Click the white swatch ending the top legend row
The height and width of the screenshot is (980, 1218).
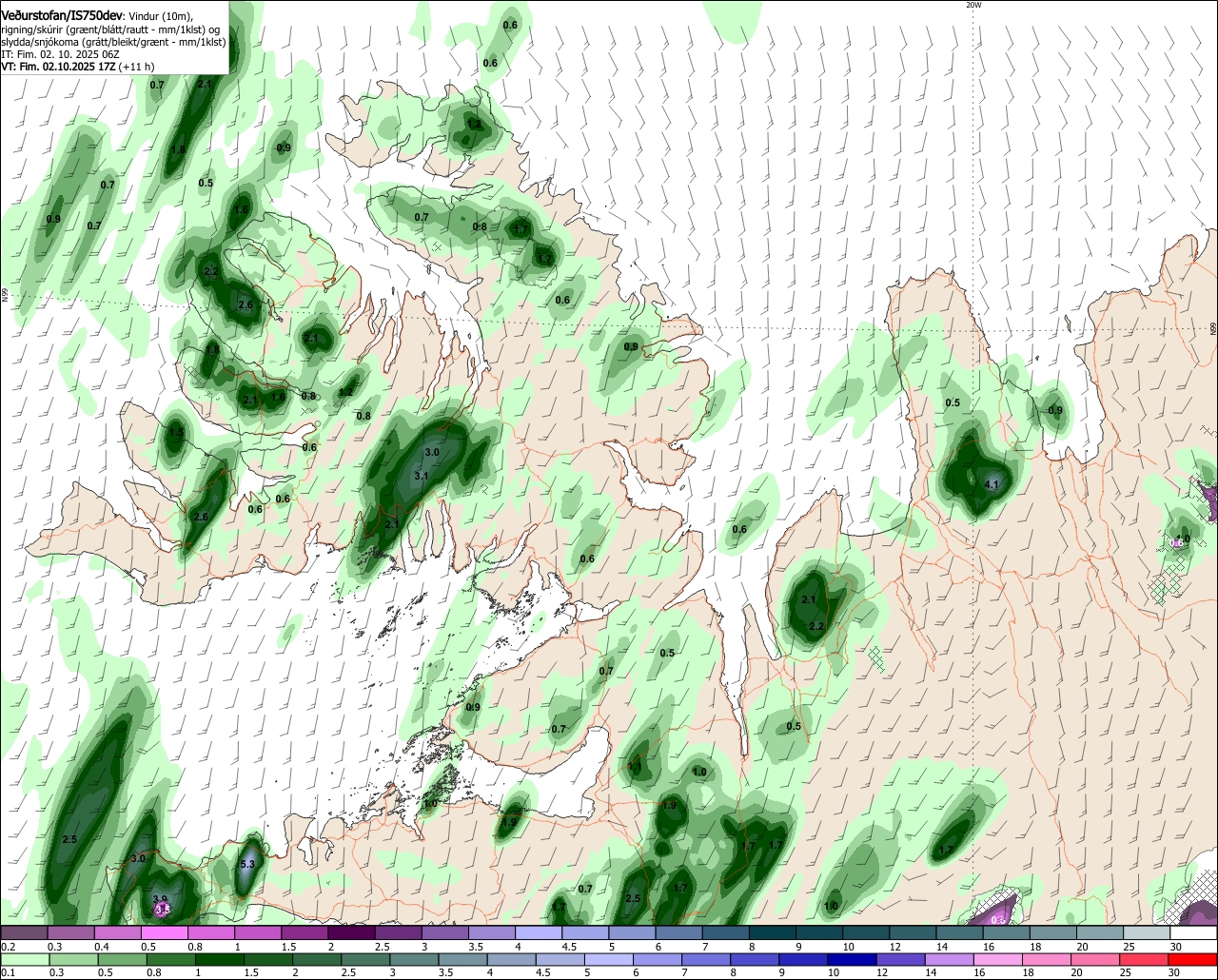click(x=1193, y=933)
